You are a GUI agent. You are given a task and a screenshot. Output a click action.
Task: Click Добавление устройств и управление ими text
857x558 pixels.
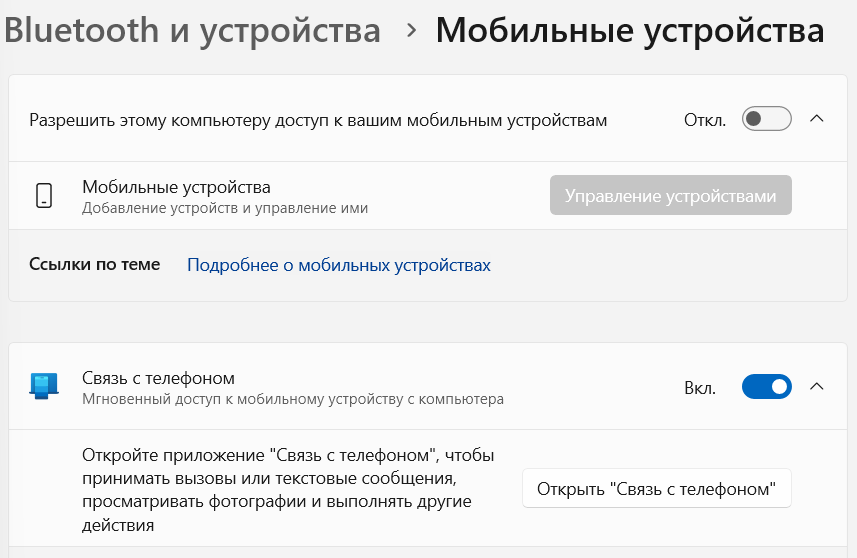pos(225,208)
